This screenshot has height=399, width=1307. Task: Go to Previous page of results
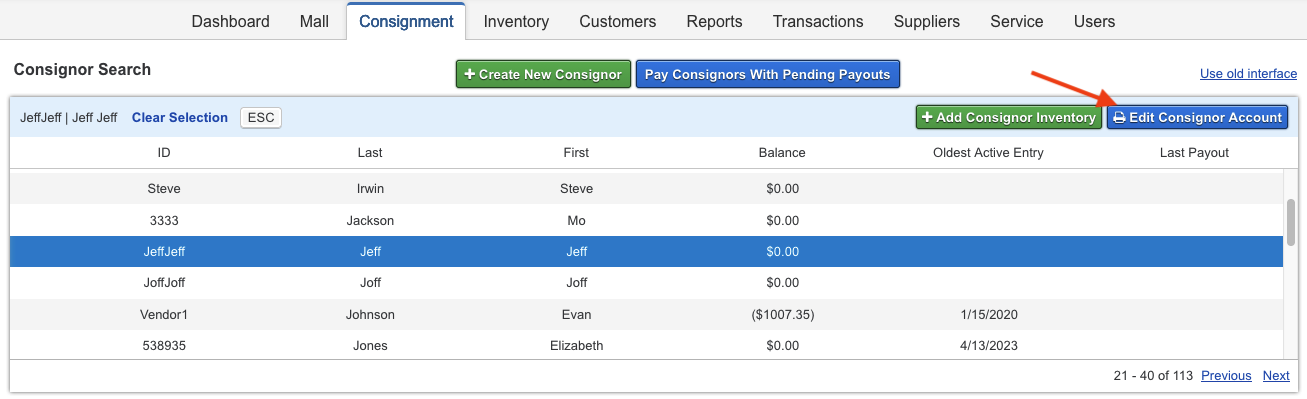click(x=1226, y=376)
